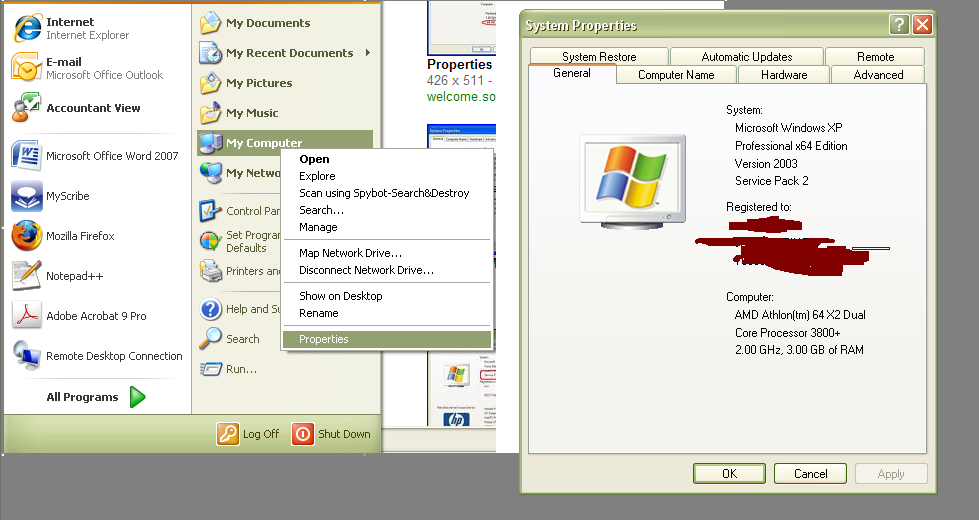This screenshot has width=979, height=520.
Task: Click 'AMD Athlon(tm) 64 X2 Dual' text
Action: tap(800, 315)
